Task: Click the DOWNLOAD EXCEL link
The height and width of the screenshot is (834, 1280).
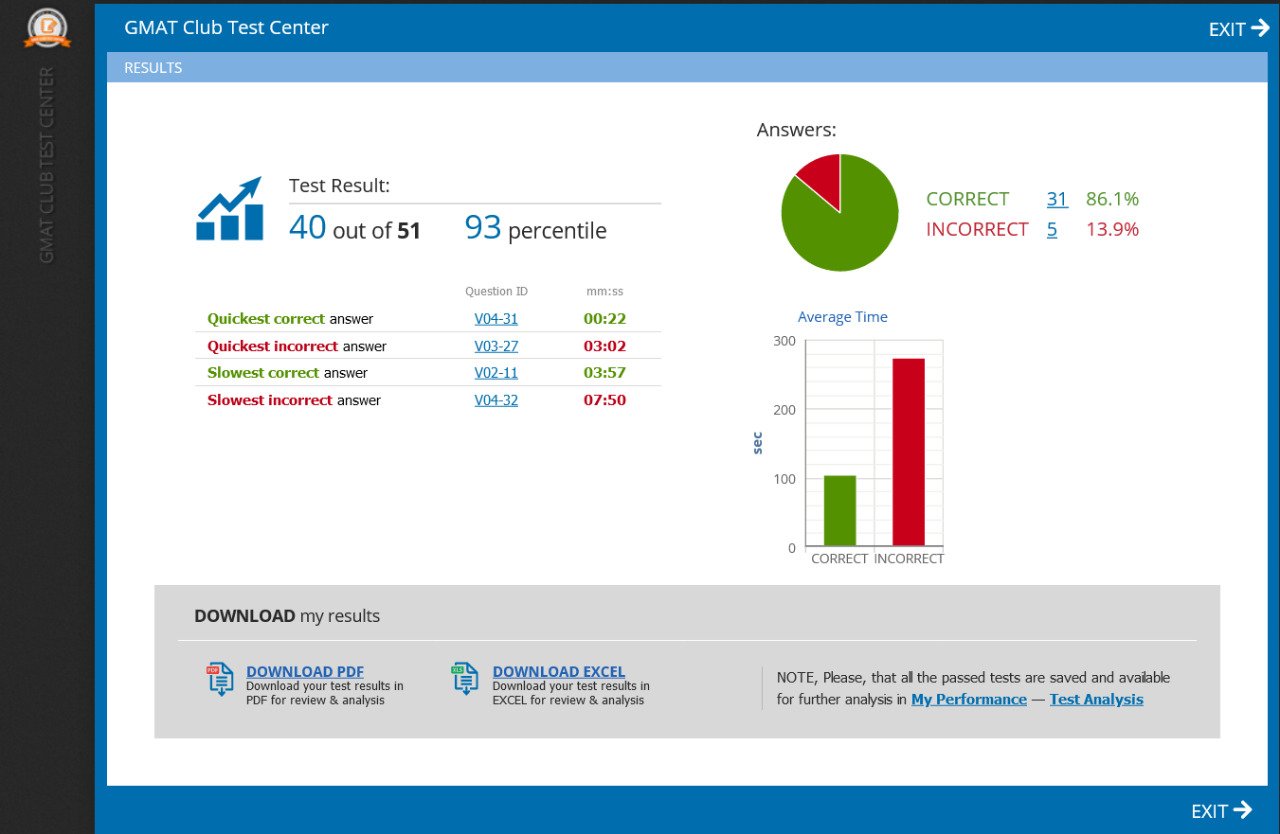Action: click(559, 672)
